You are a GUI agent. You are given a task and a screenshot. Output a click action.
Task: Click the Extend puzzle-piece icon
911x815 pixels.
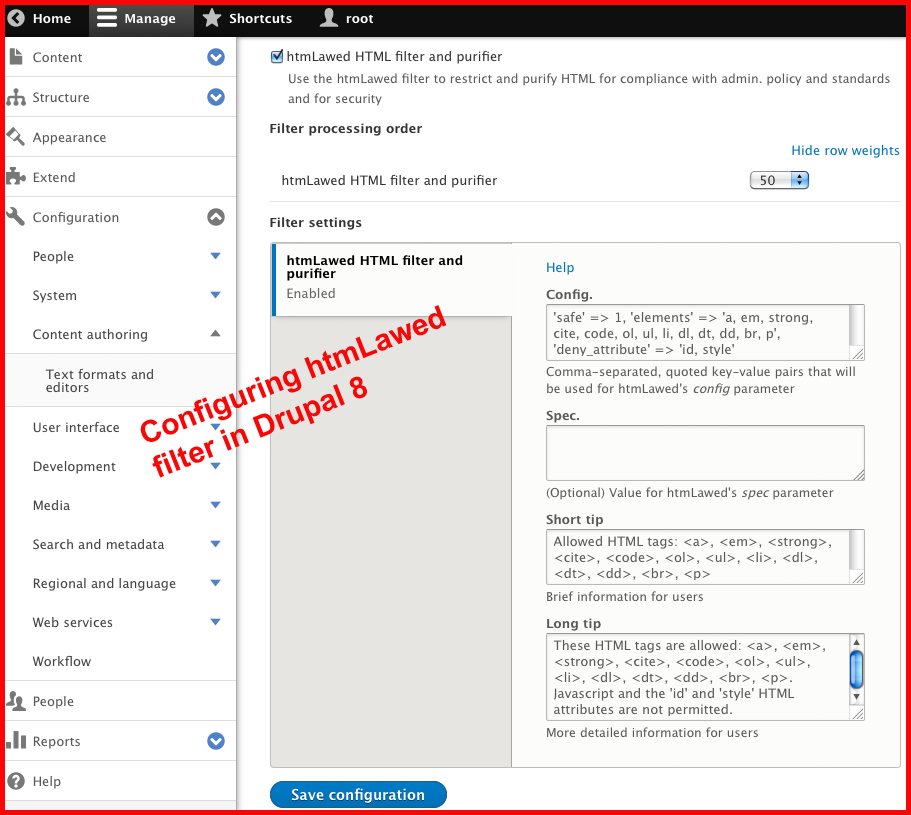[16, 177]
